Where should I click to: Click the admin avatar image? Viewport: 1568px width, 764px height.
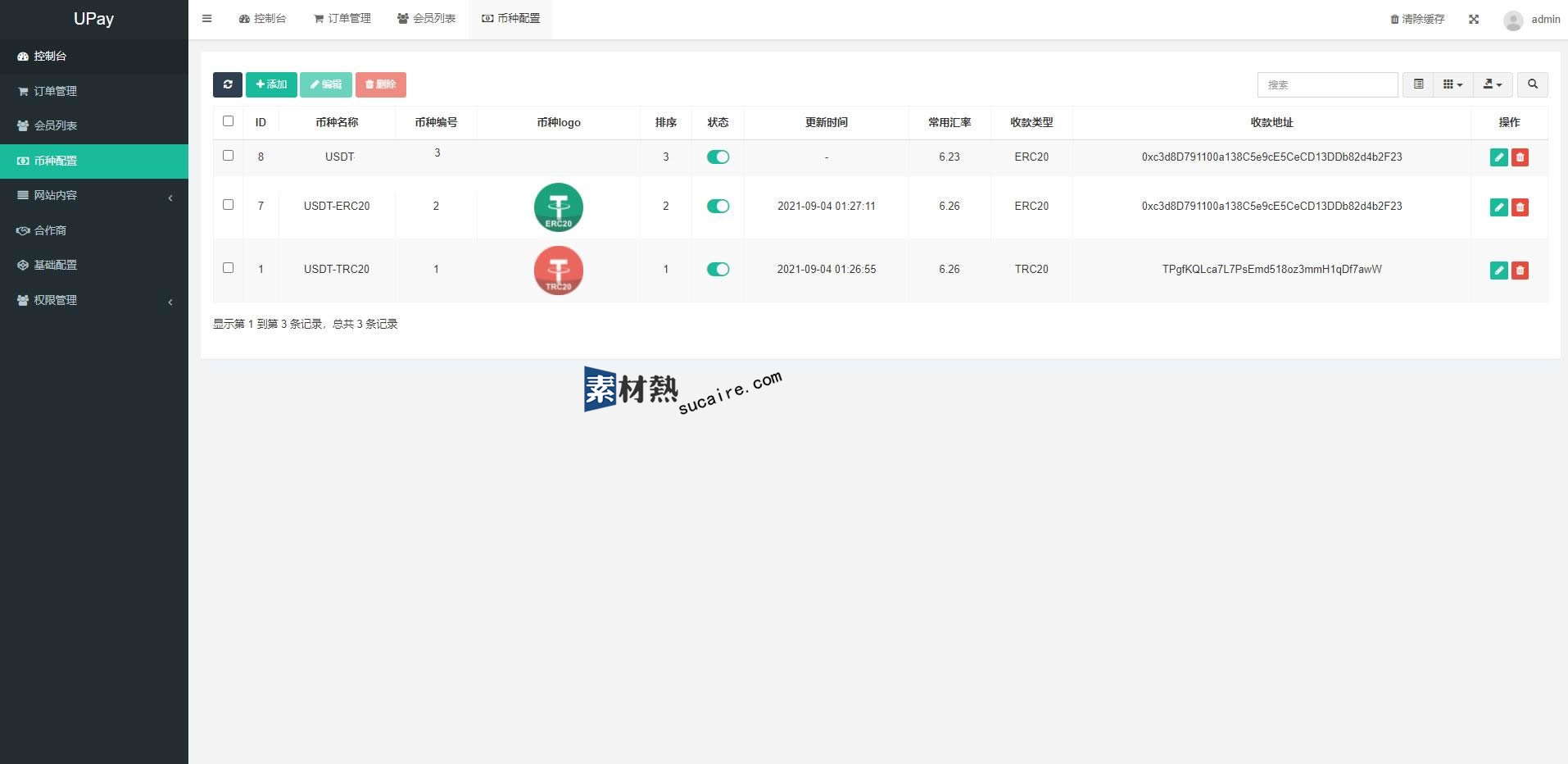[1513, 20]
